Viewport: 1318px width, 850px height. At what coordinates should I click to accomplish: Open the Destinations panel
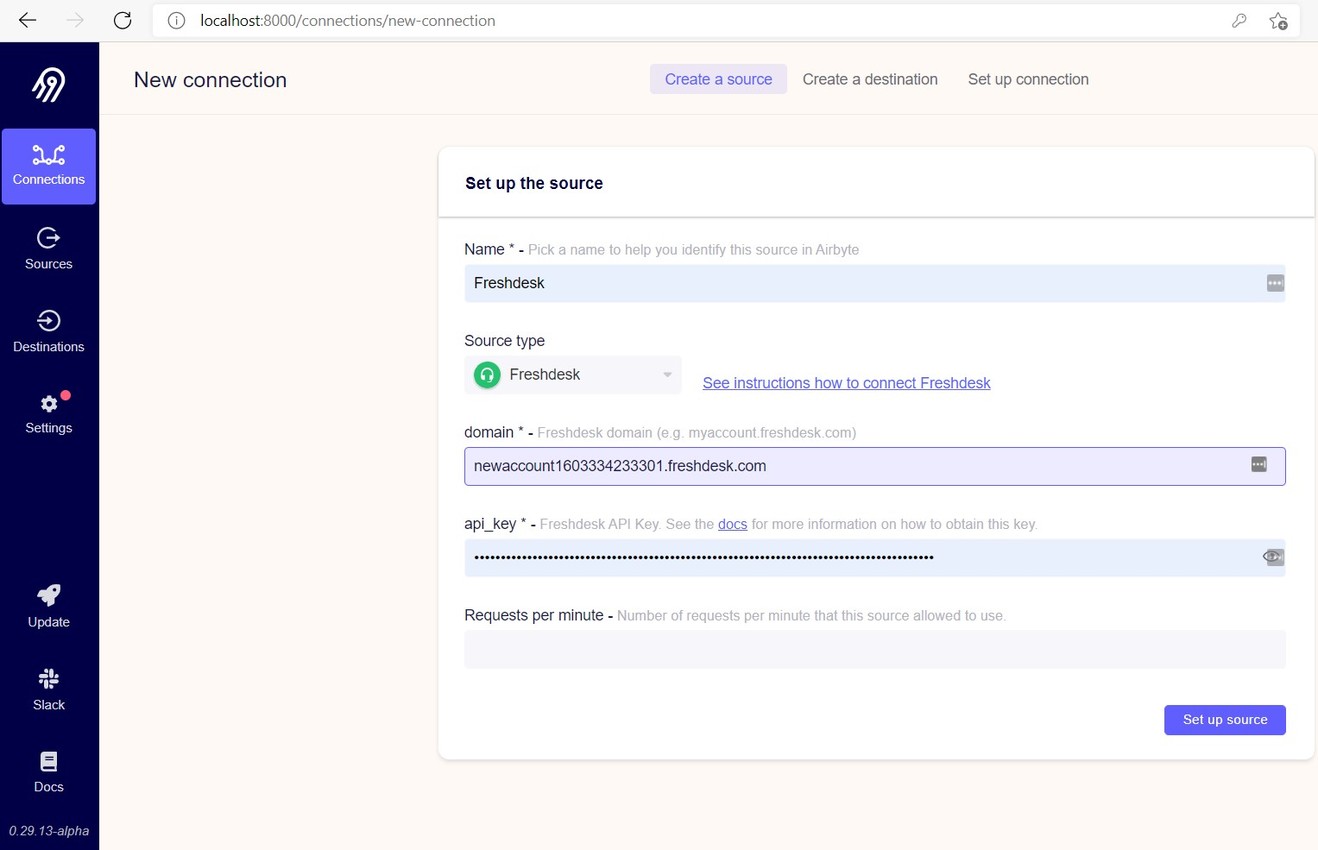tap(48, 331)
